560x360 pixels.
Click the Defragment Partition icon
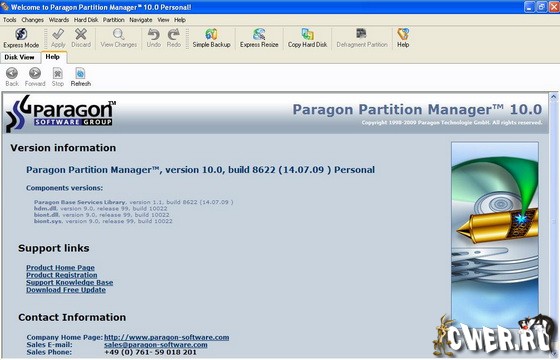[362, 38]
